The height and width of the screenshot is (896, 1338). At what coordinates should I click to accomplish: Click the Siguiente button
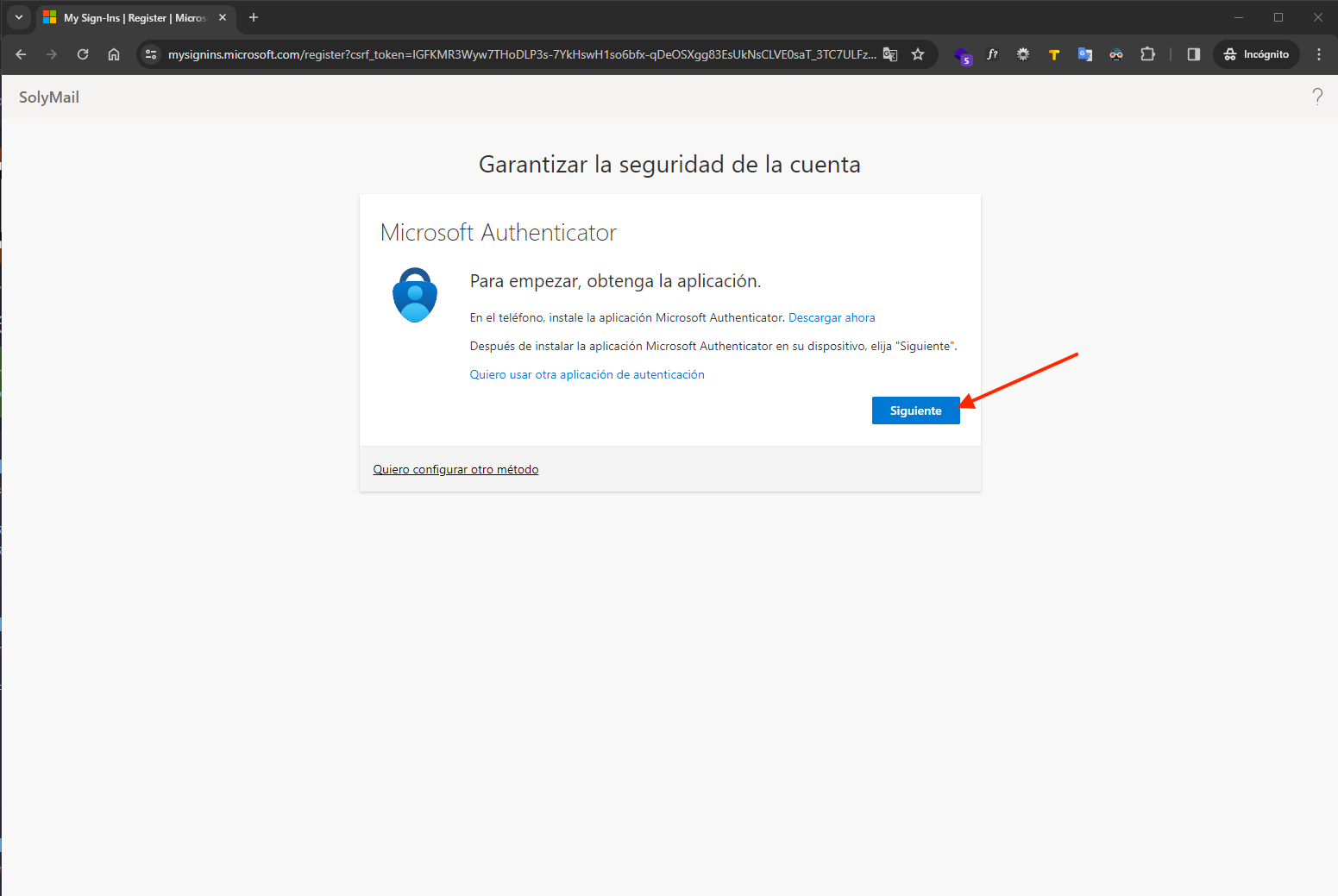click(915, 410)
